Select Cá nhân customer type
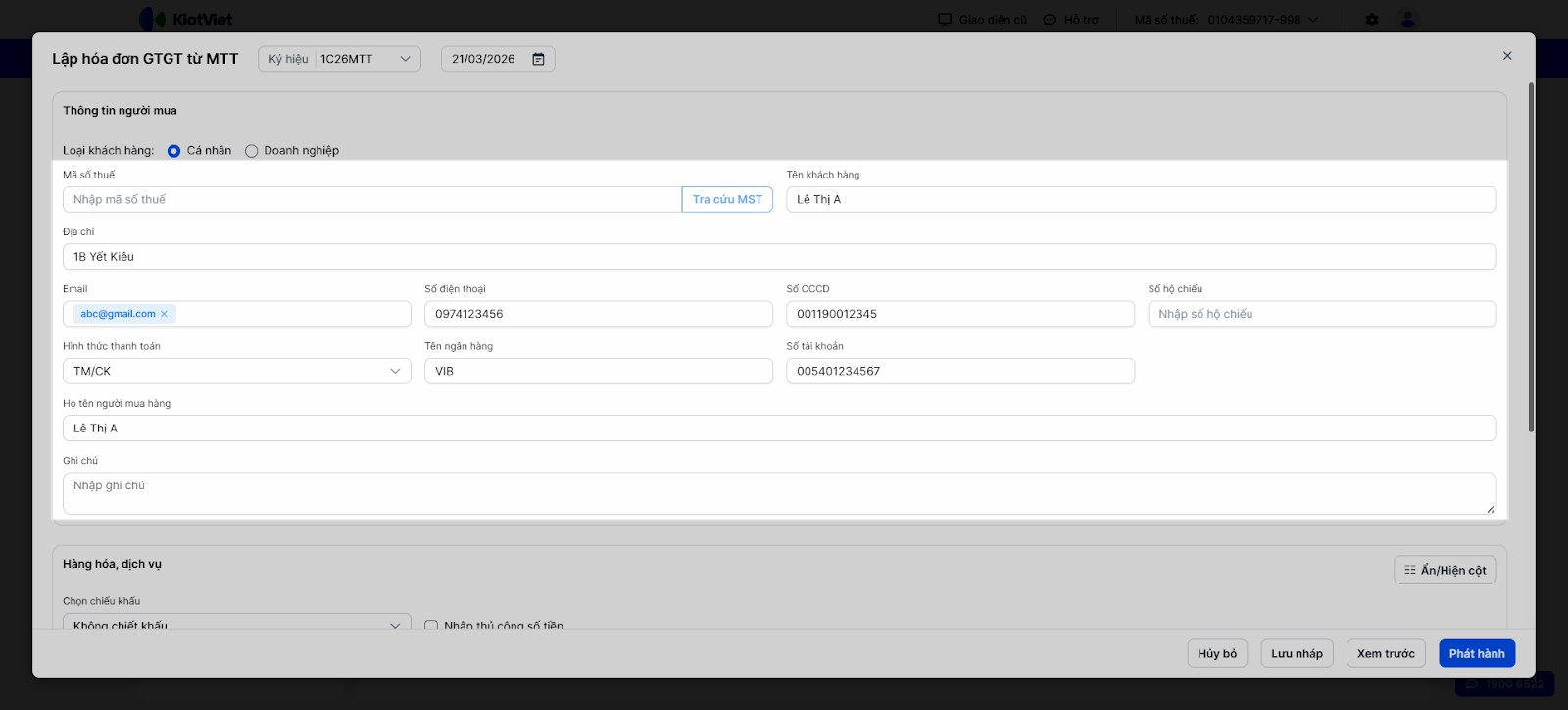This screenshot has height=710, width=1568. pos(174,151)
